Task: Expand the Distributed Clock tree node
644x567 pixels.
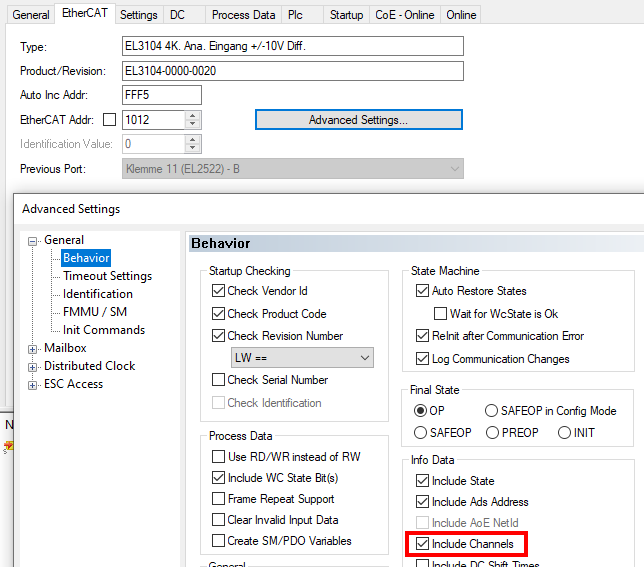Action: [32, 367]
